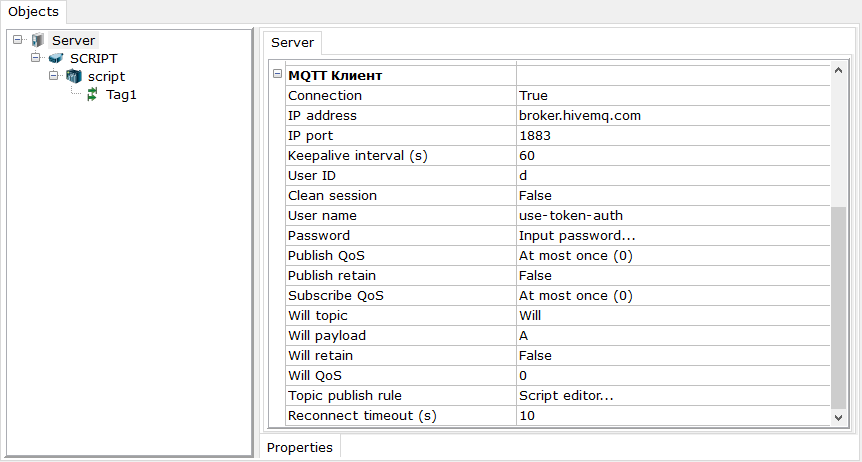The width and height of the screenshot is (862, 462).
Task: Select the IP port property label
Action: click(x=311, y=136)
